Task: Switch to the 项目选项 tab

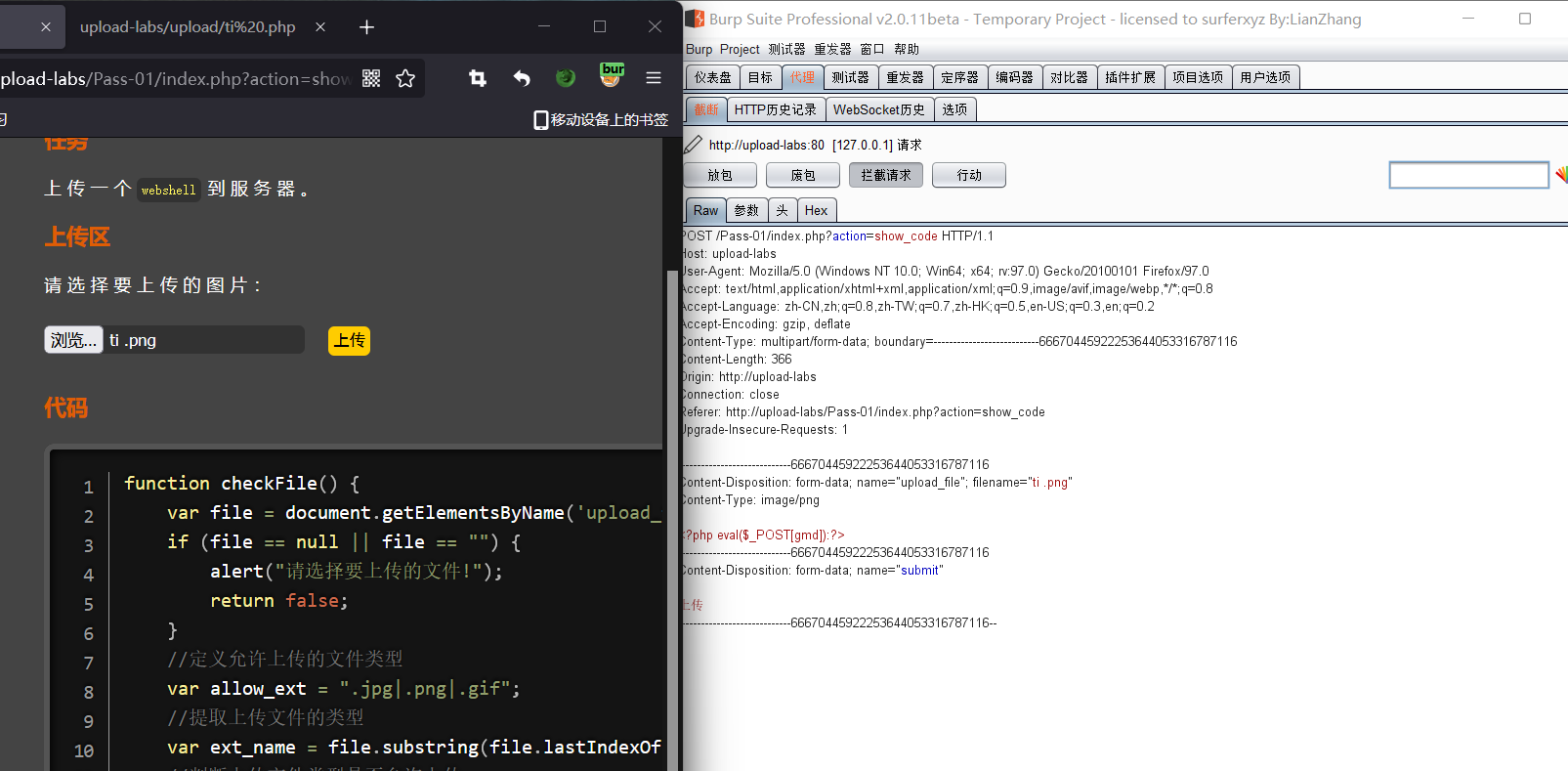Action: (1198, 77)
